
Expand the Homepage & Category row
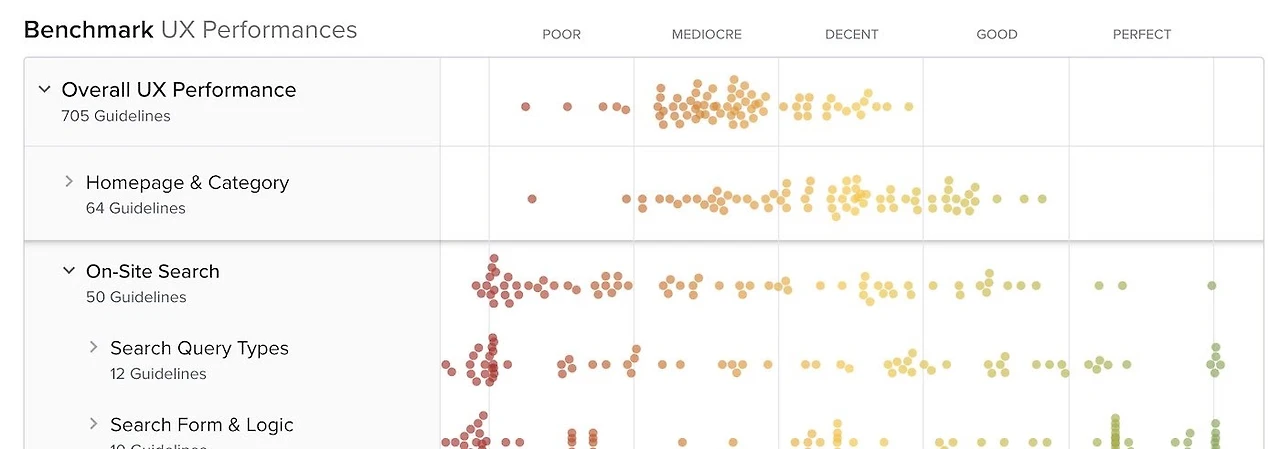click(69, 181)
